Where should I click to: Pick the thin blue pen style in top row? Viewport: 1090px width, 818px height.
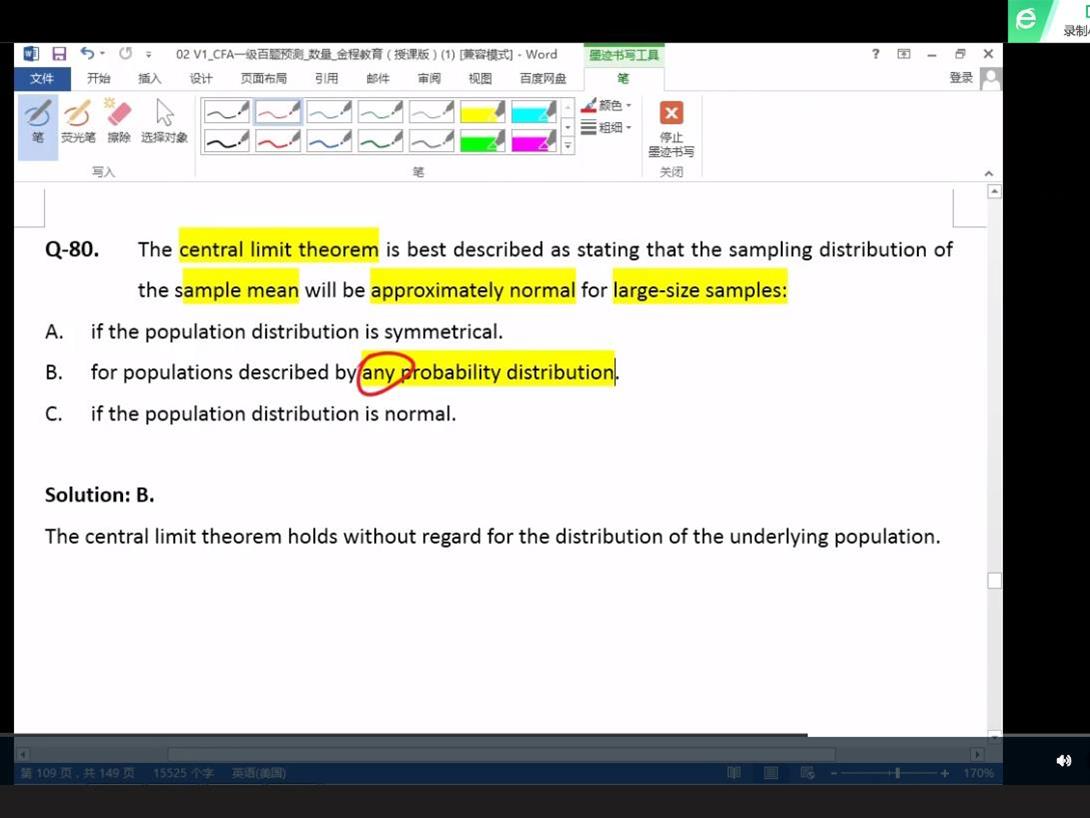click(330, 111)
